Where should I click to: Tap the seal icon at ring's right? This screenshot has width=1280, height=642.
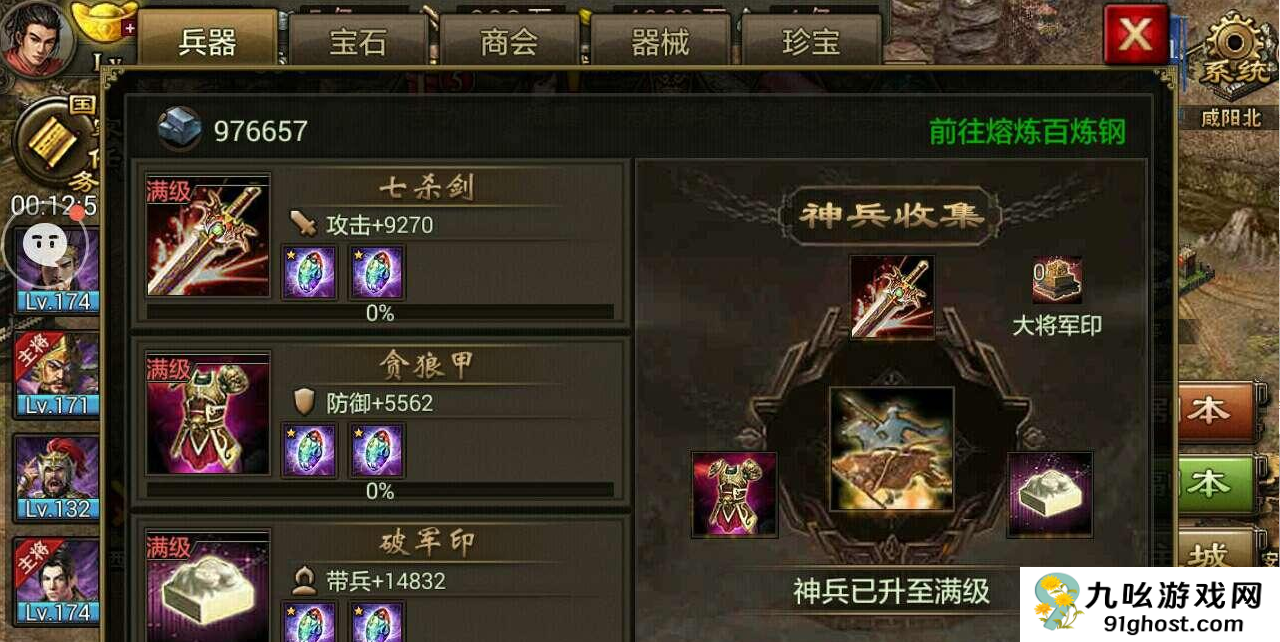click(x=1050, y=494)
